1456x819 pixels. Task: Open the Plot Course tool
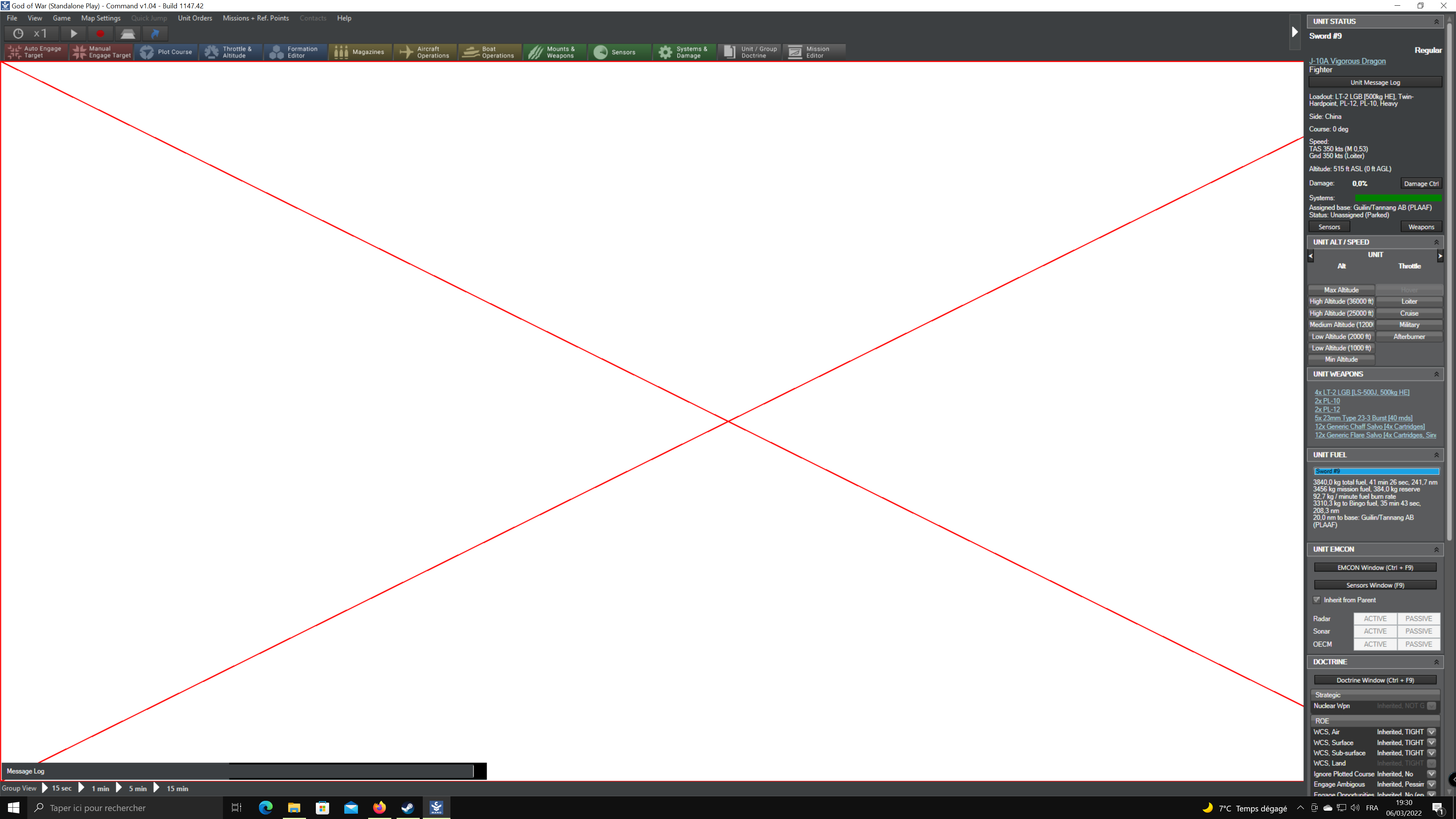coord(166,52)
